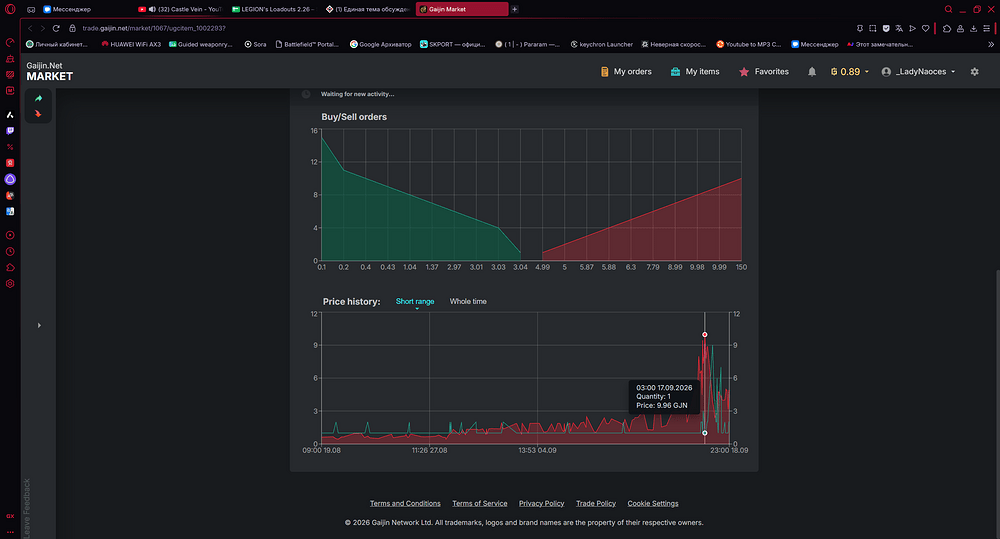This screenshot has width=1000, height=539.
Task: Go to Gaijin.Net Market home logo
Action: click(x=50, y=71)
